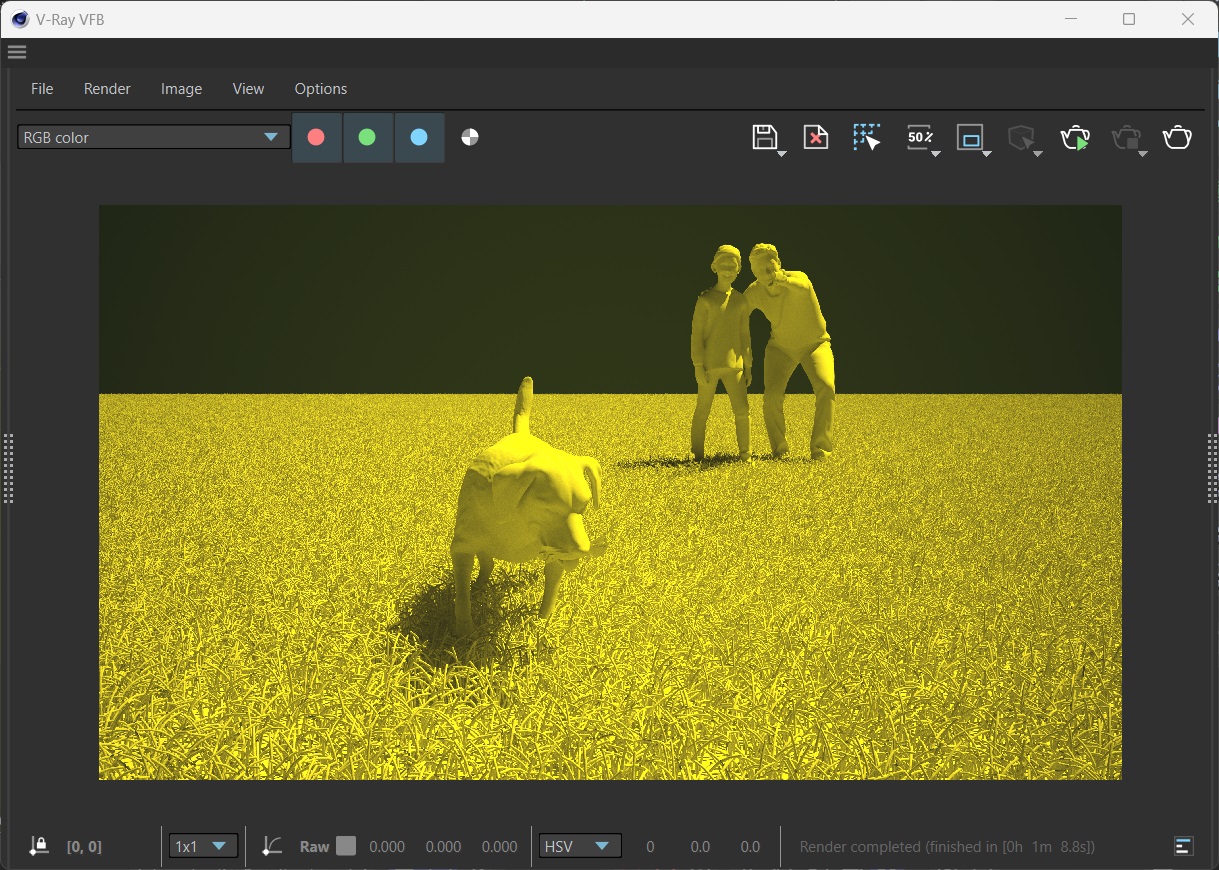
Task: Enable the follow mouse pointer tool
Action: pyautogui.click(x=867, y=138)
